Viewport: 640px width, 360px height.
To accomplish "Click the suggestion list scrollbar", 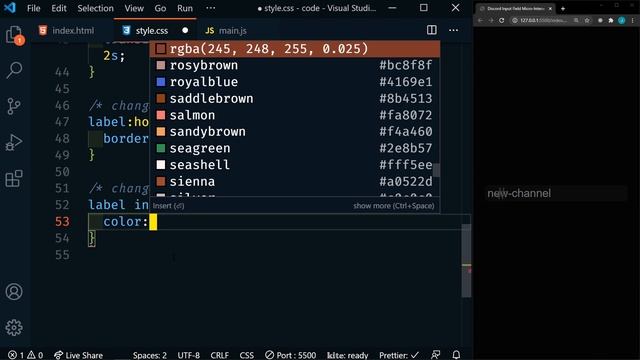I will pyautogui.click(x=436, y=170).
